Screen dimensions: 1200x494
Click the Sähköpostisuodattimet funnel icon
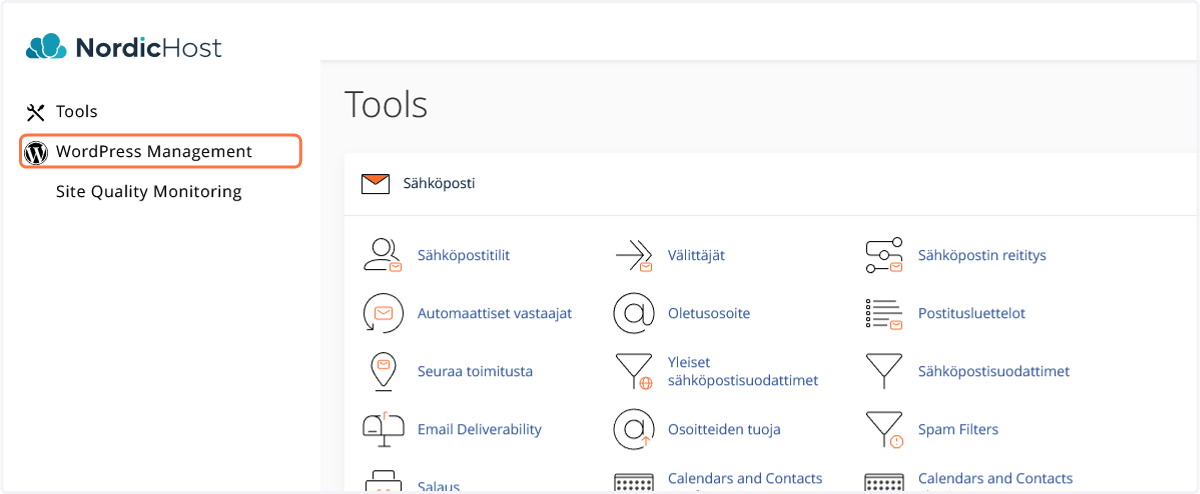pos(883,371)
